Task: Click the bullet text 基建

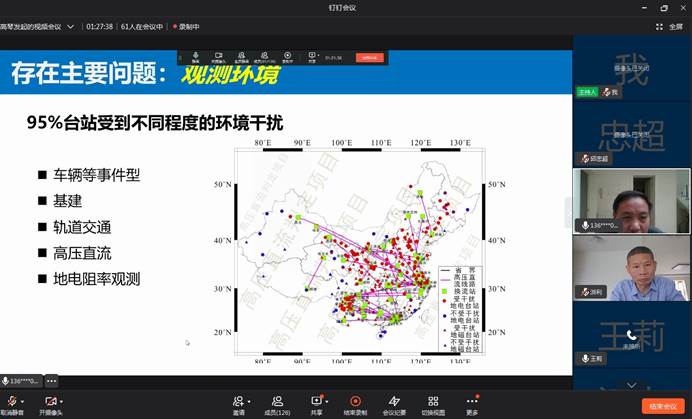Action: [68, 201]
